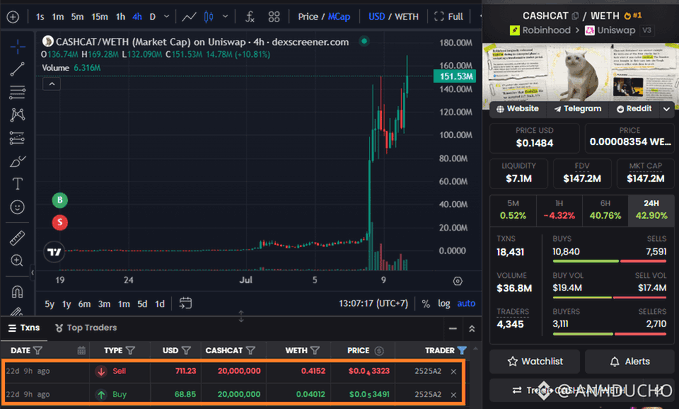Choose the candlestick chart style
The height and width of the screenshot is (409, 679).
[x=209, y=17]
